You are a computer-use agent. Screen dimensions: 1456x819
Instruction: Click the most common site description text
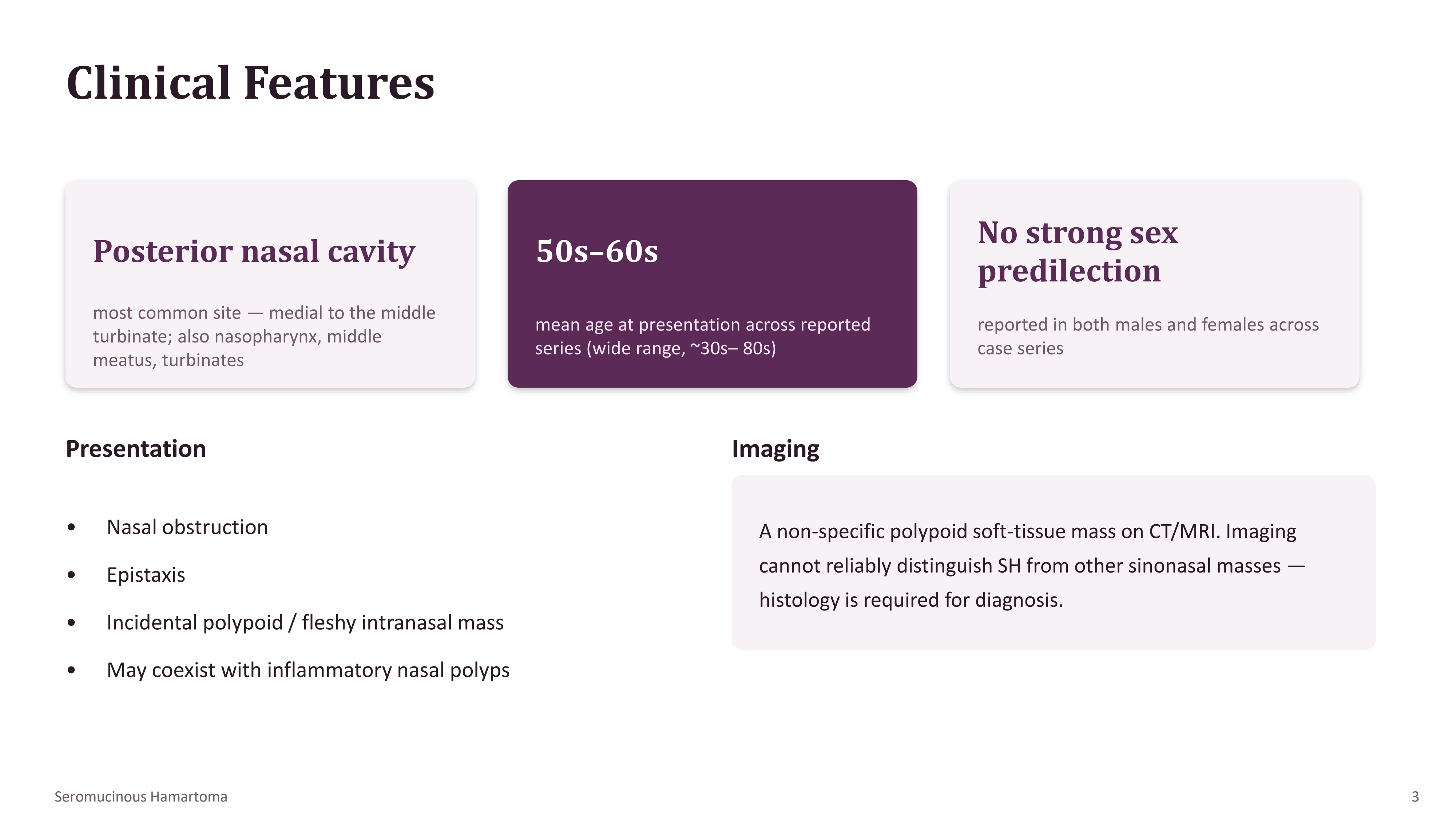tap(264, 336)
